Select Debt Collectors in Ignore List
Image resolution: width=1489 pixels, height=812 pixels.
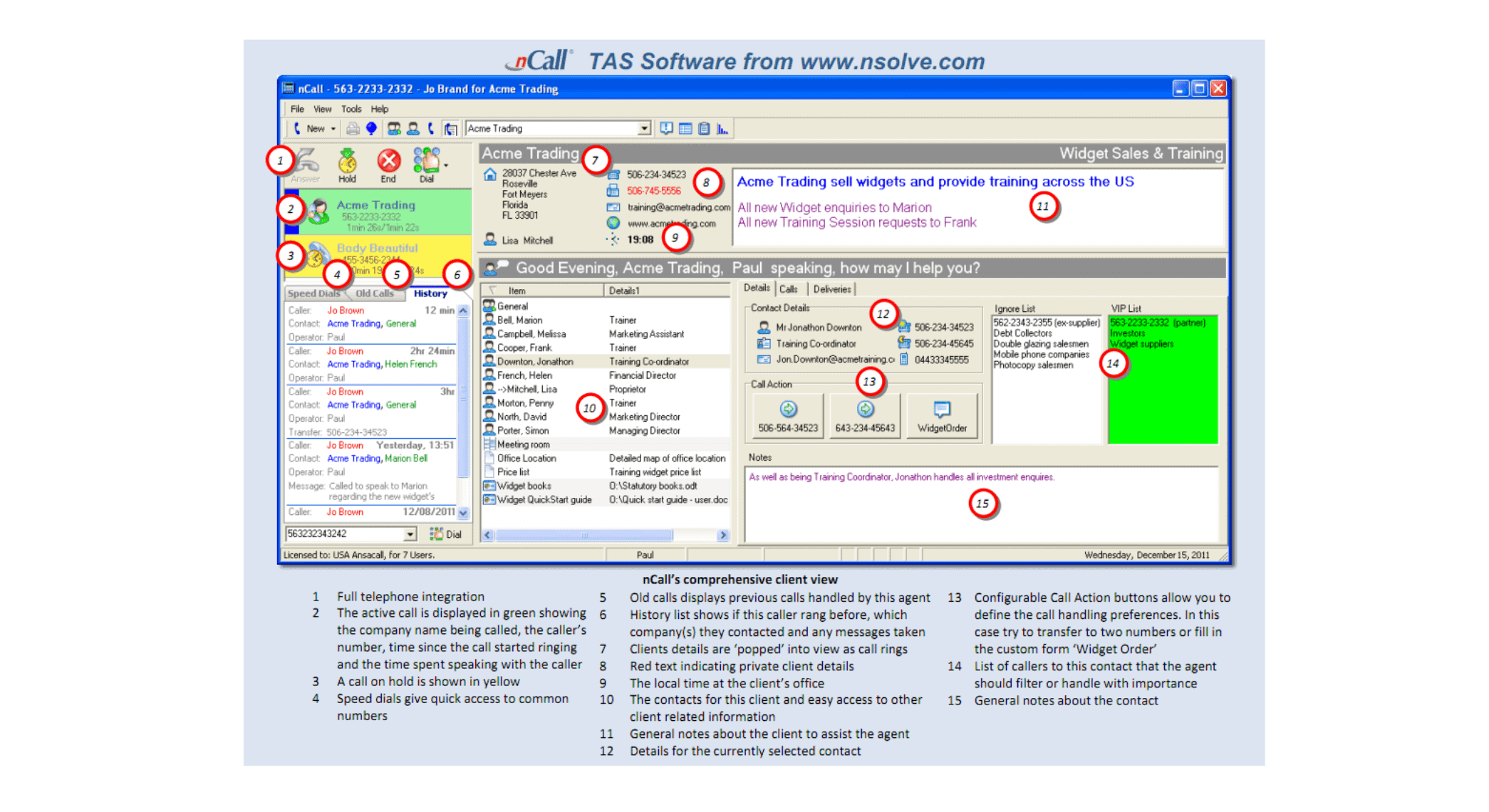[1022, 333]
